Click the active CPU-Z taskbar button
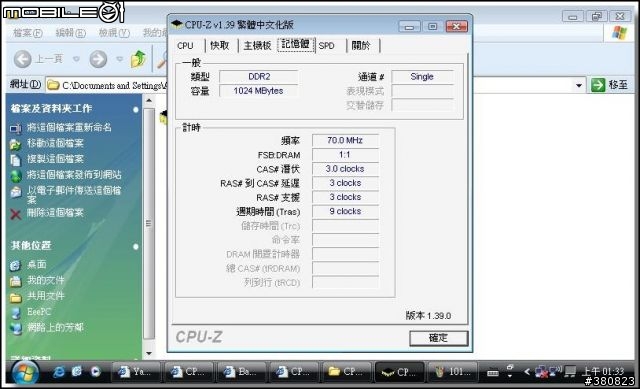640x389 pixels. pos(399,371)
